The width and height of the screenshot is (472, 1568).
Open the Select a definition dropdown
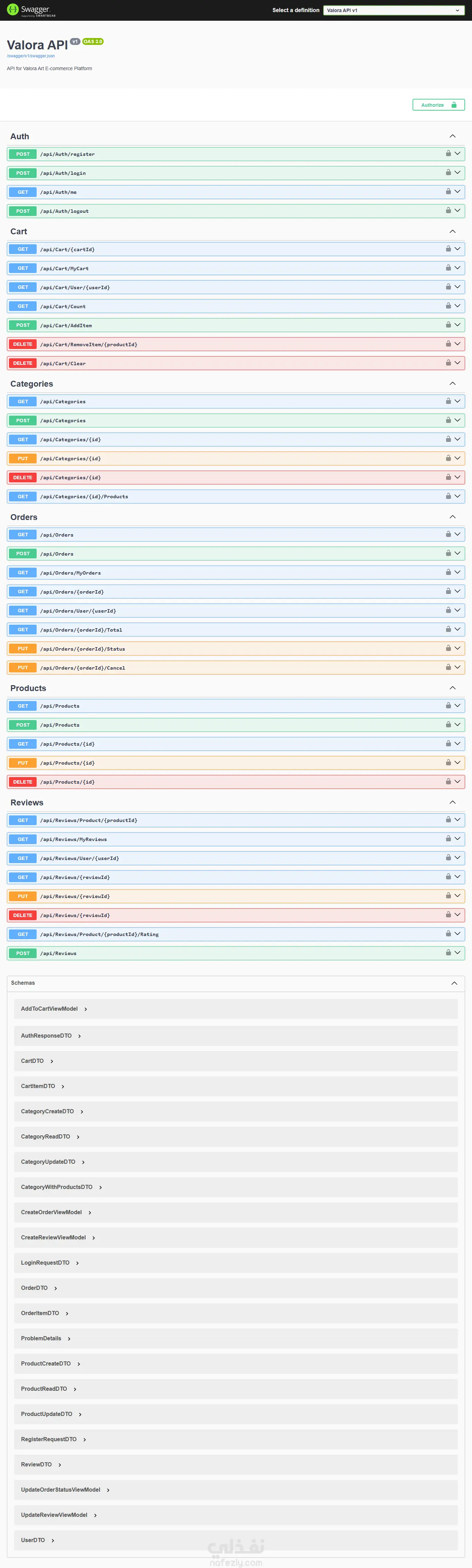394,10
